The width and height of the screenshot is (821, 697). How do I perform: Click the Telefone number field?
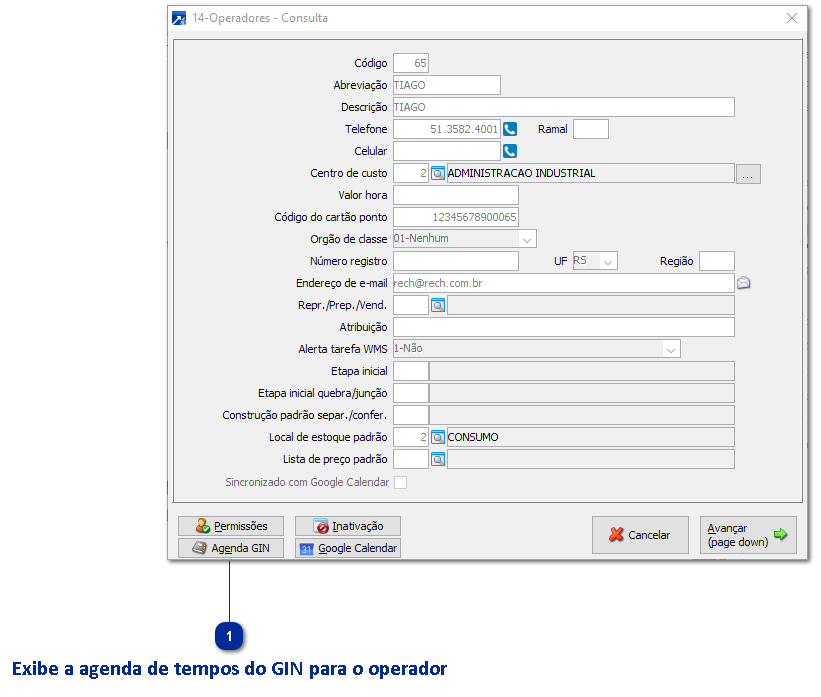click(447, 129)
